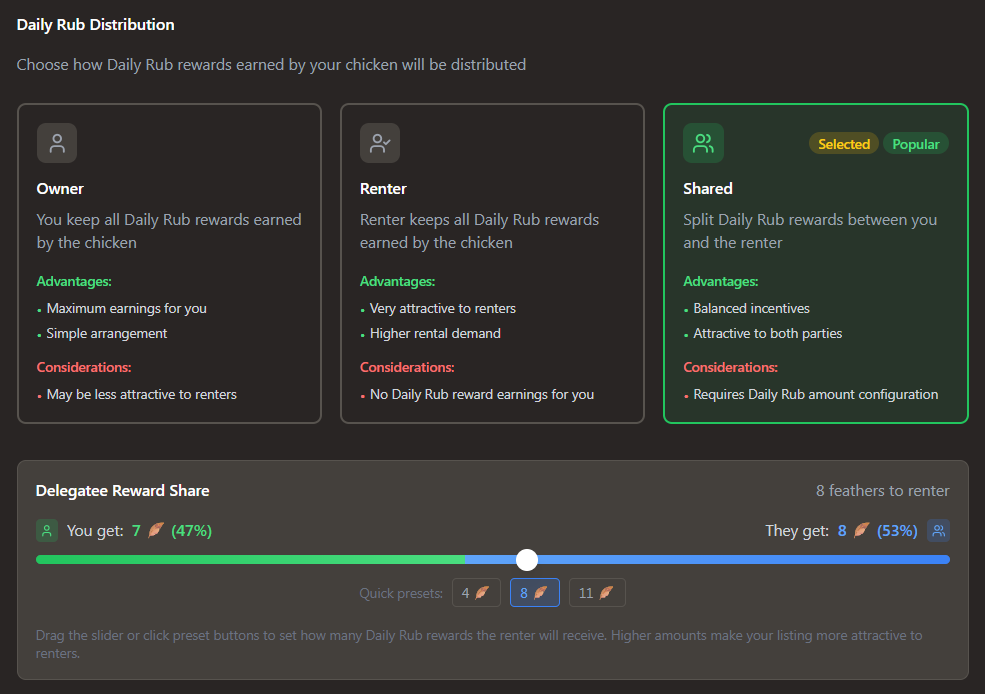Screen dimensions: 985x694
Task: Click the yellow Selected badge
Action: pos(843,144)
